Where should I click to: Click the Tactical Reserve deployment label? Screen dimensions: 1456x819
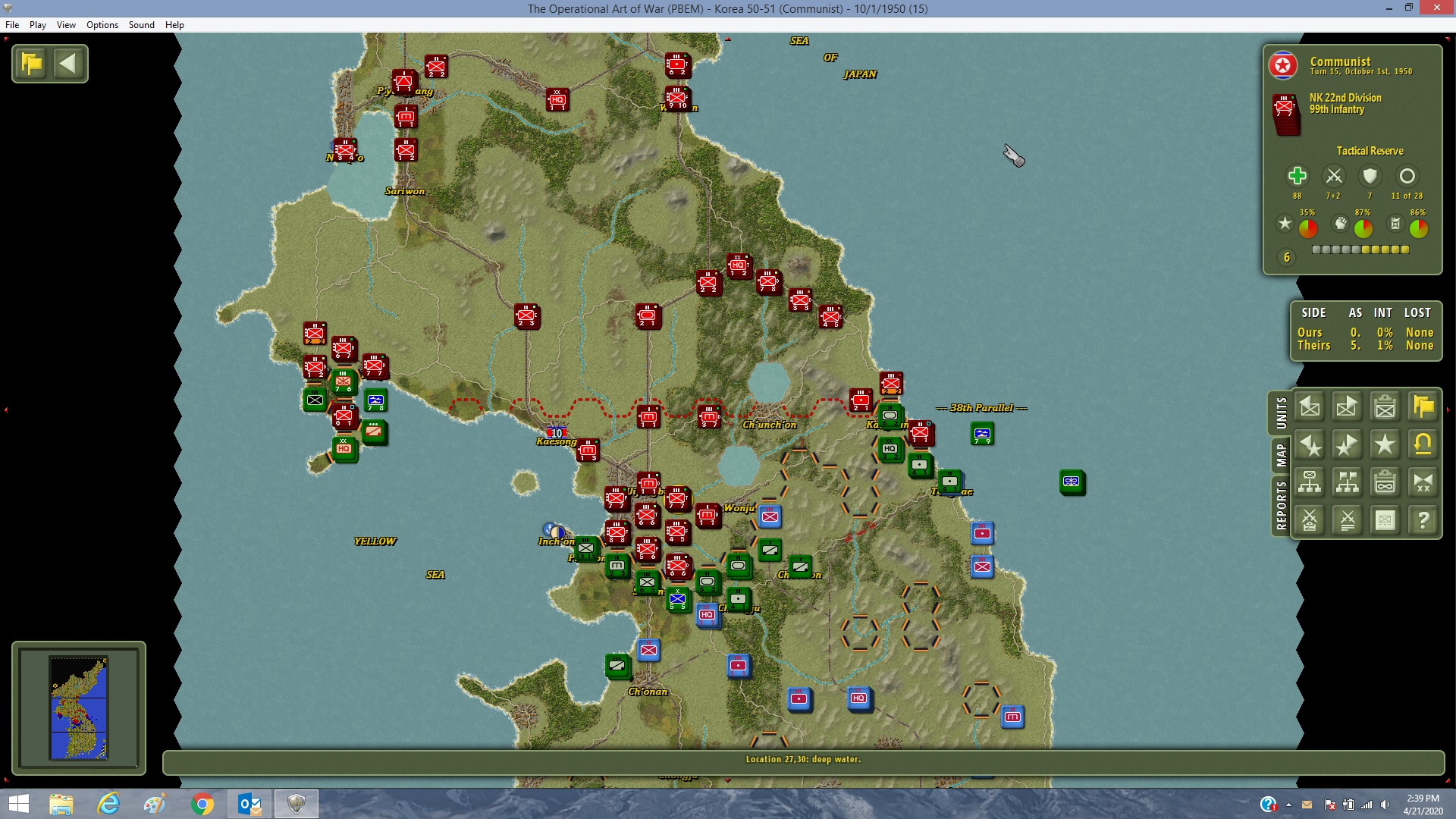pyautogui.click(x=1370, y=151)
